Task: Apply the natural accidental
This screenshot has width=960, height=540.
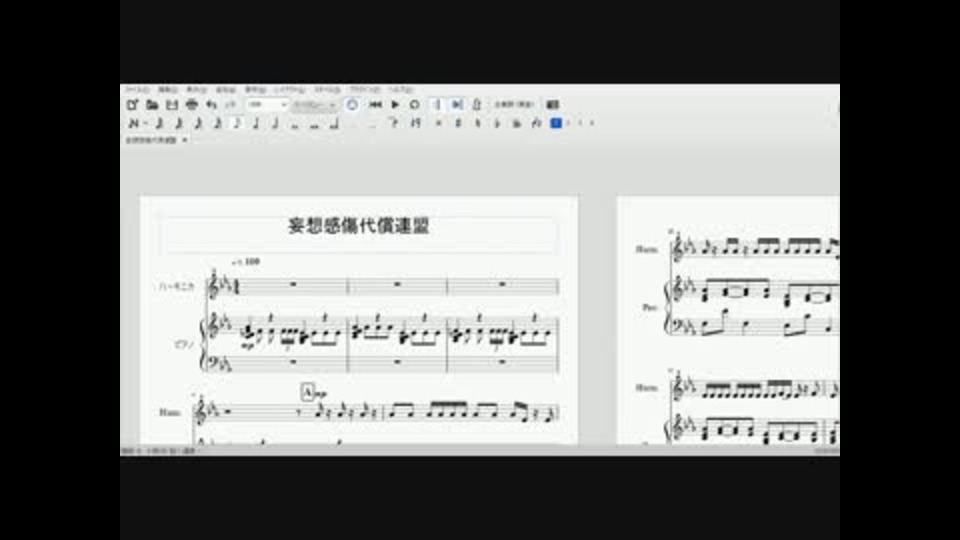Action: pyautogui.click(x=478, y=123)
